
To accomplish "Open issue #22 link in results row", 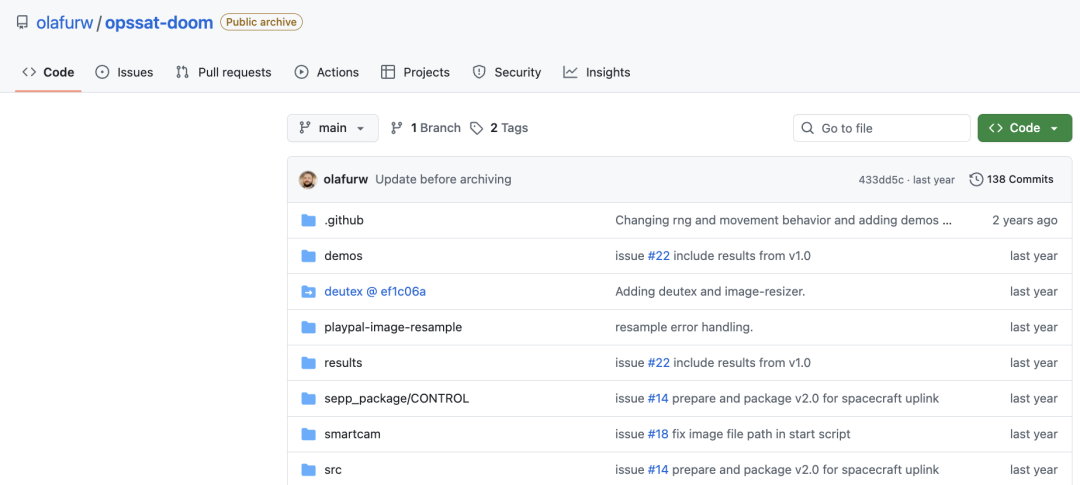I will pyautogui.click(x=658, y=363).
